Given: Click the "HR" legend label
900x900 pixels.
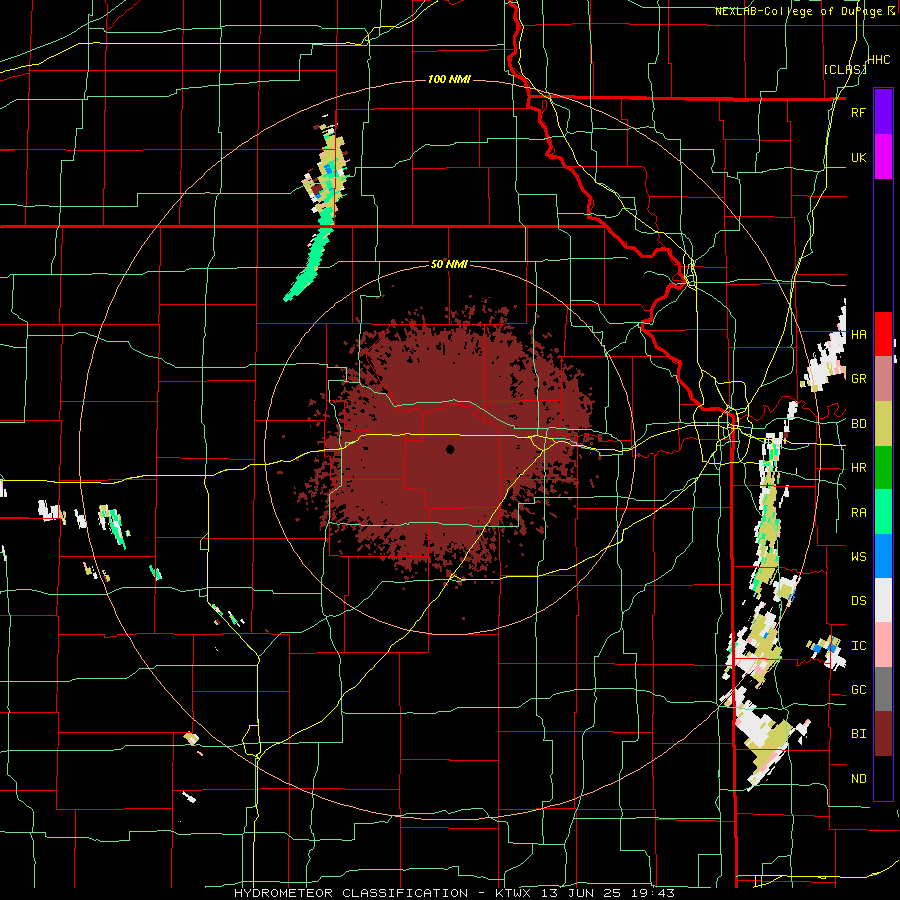Looking at the screenshot, I should [x=858, y=468].
